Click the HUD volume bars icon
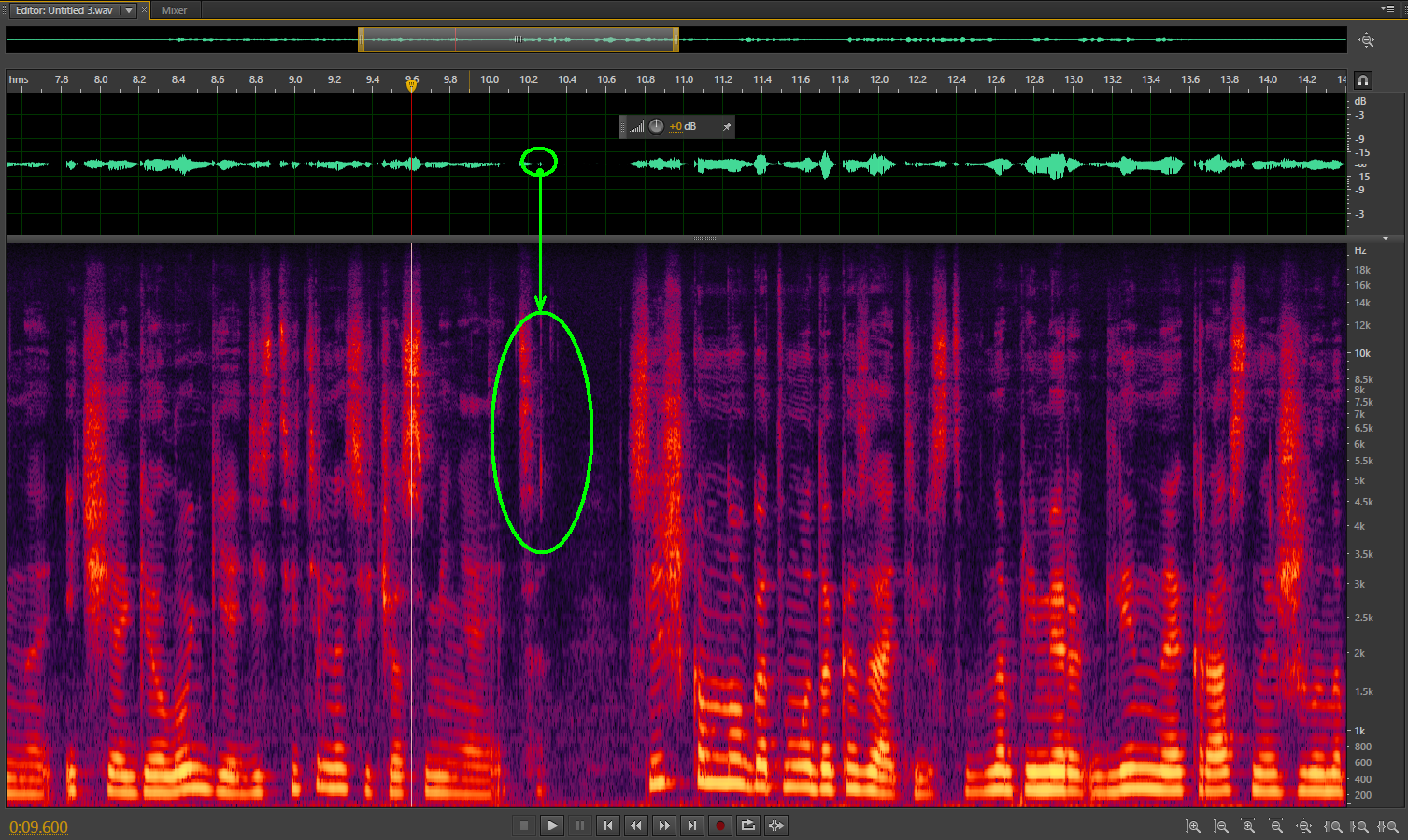The image size is (1408, 840). pyautogui.click(x=636, y=127)
